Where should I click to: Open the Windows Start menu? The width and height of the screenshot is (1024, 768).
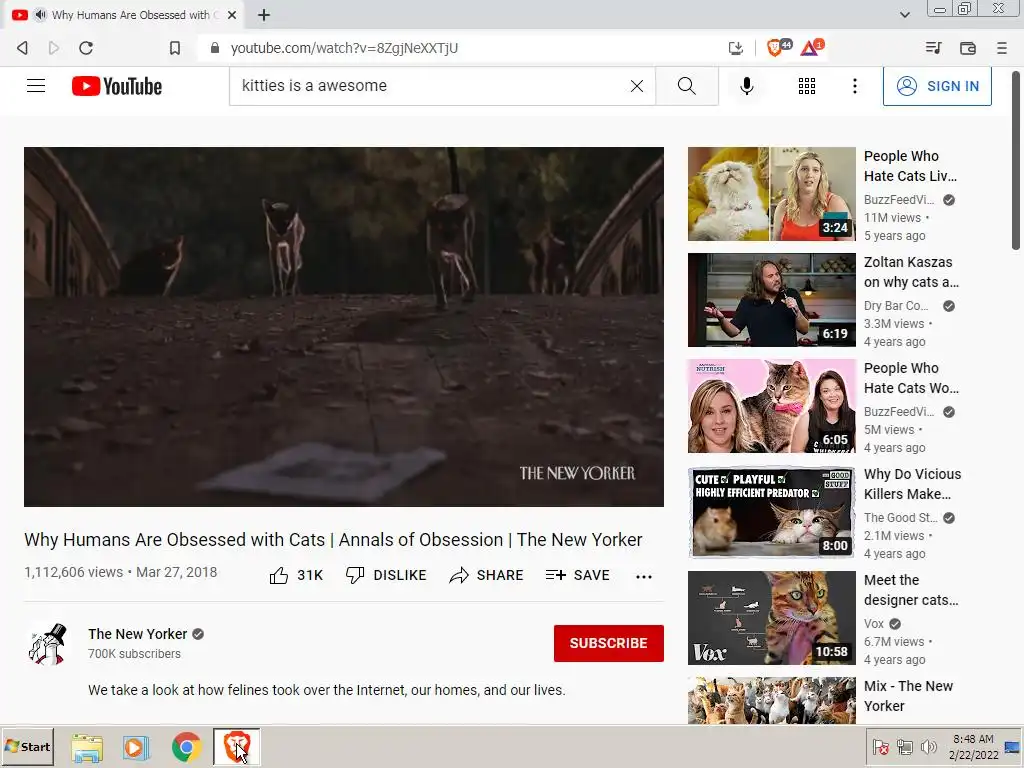[27, 746]
